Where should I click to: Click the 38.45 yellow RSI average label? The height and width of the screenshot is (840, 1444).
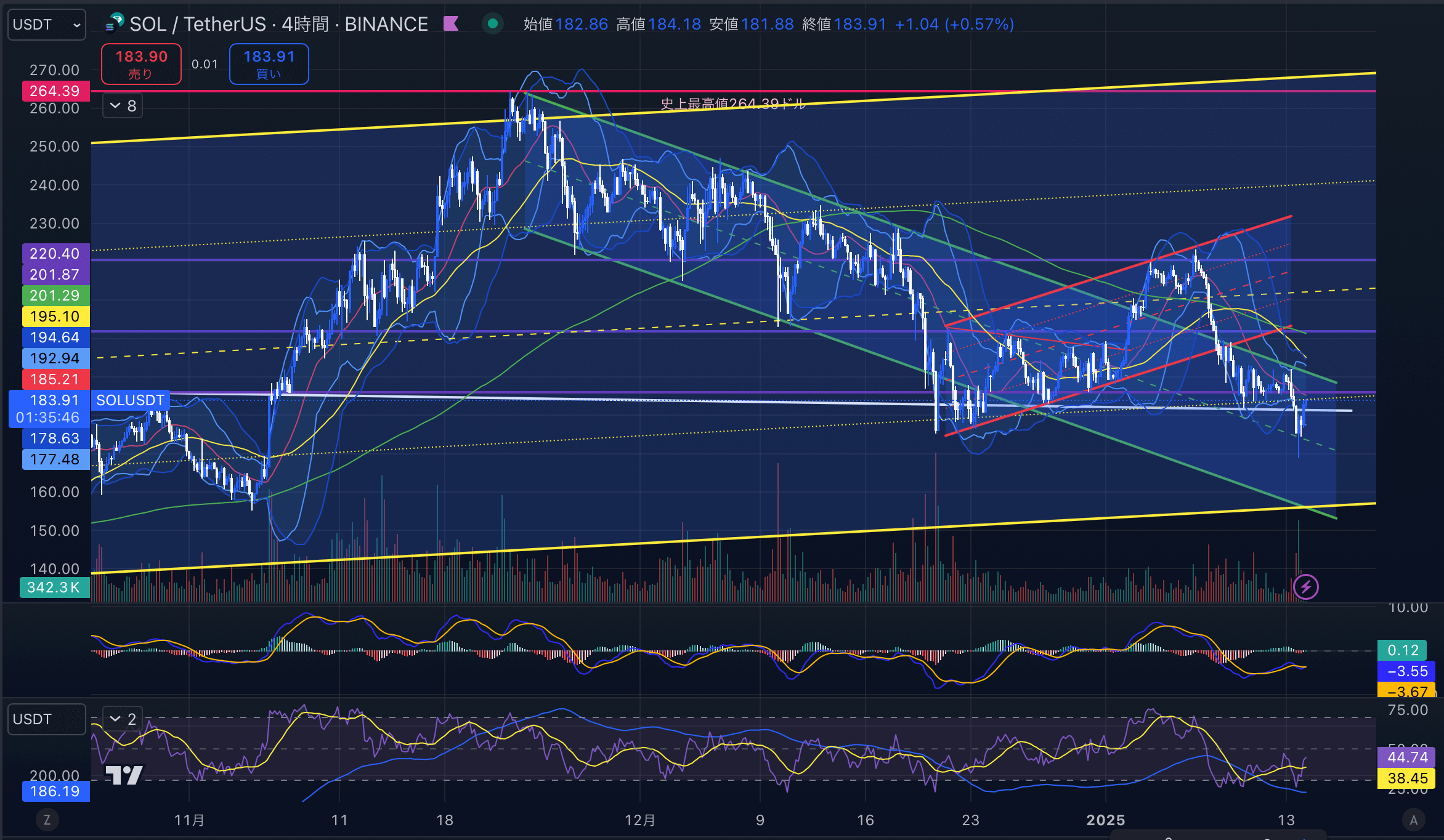(1407, 778)
